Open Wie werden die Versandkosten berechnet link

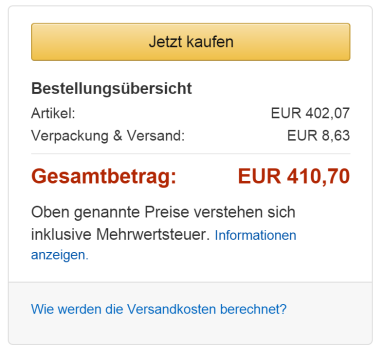[159, 309]
